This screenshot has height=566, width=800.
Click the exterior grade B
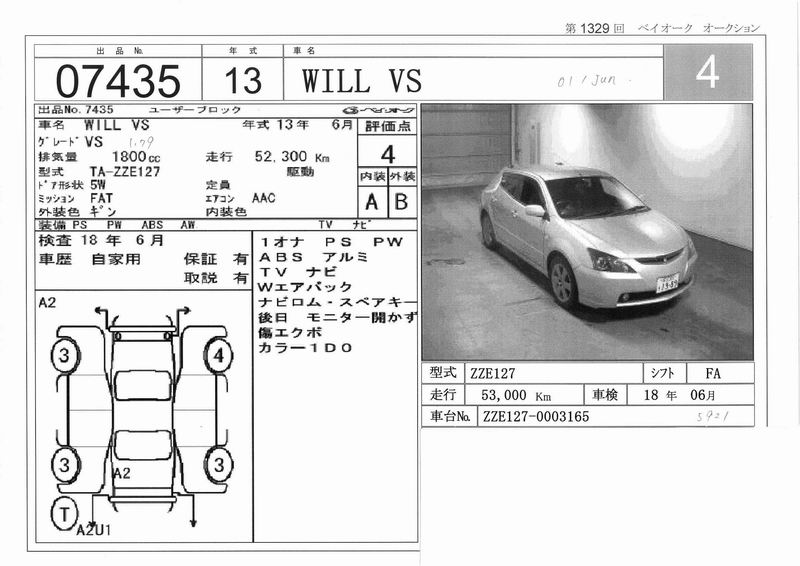point(402,202)
